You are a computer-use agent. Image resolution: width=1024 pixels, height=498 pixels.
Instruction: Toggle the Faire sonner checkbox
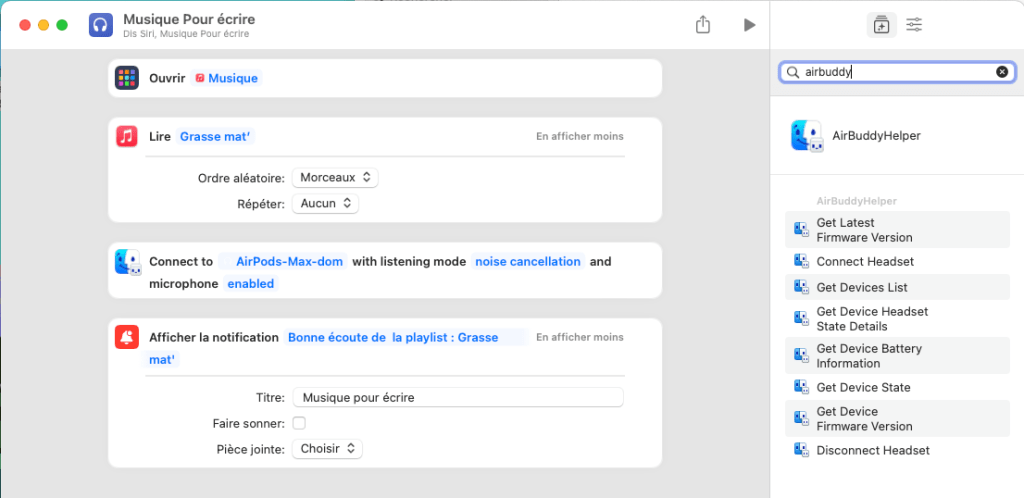point(299,423)
